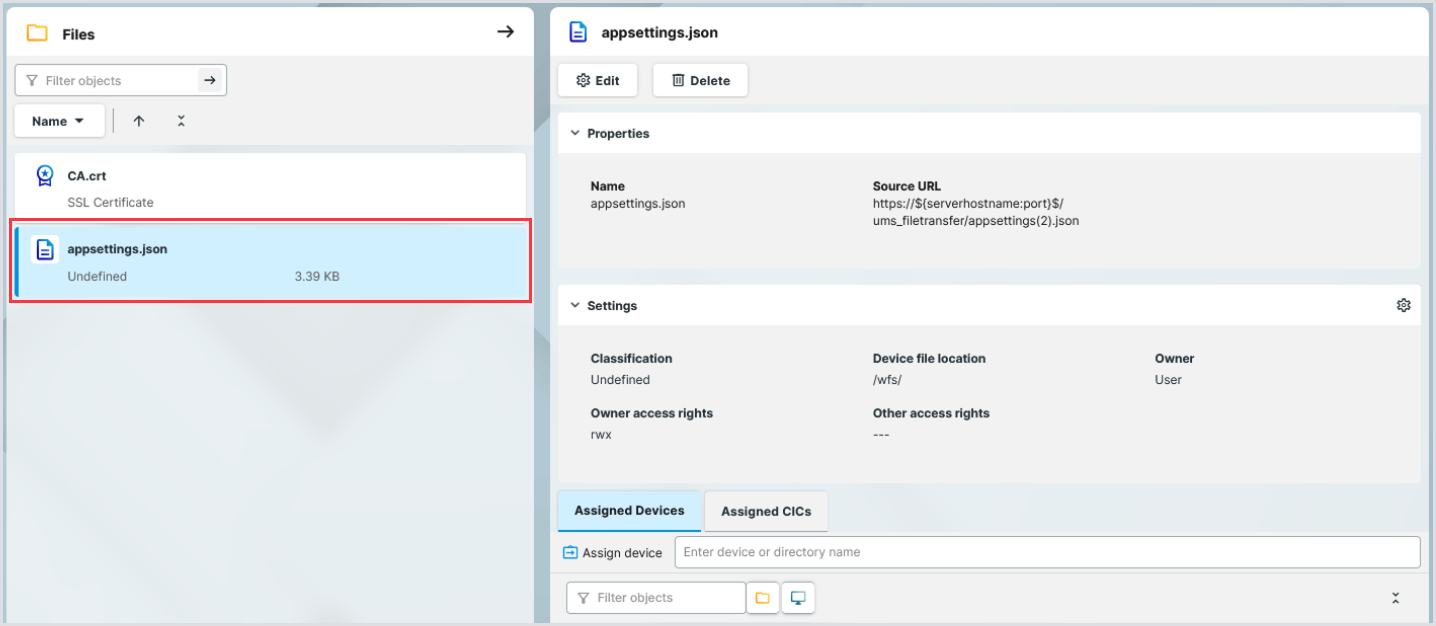Switch to the Assigned CICs tab

pos(765,511)
